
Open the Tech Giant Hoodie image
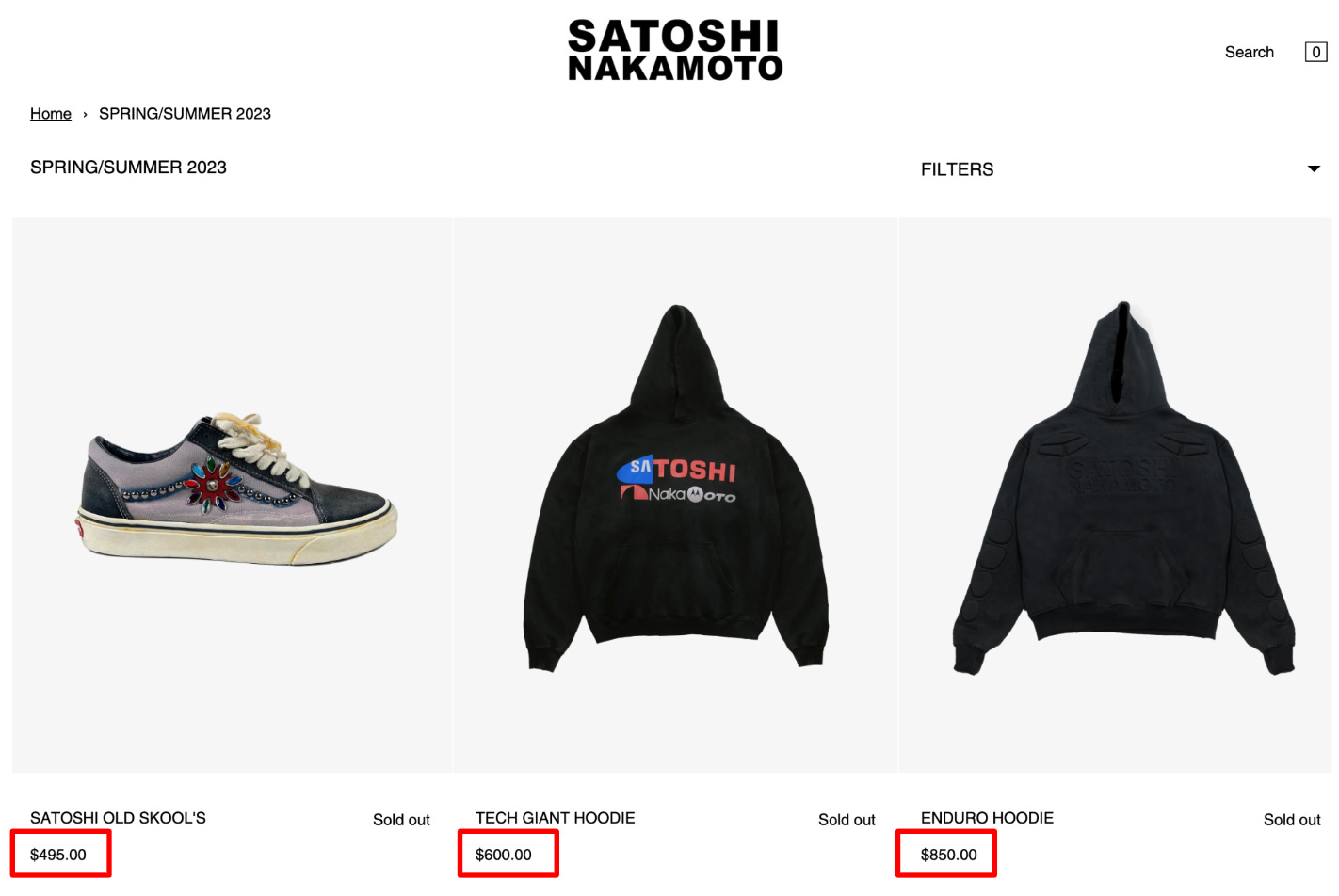tap(675, 495)
